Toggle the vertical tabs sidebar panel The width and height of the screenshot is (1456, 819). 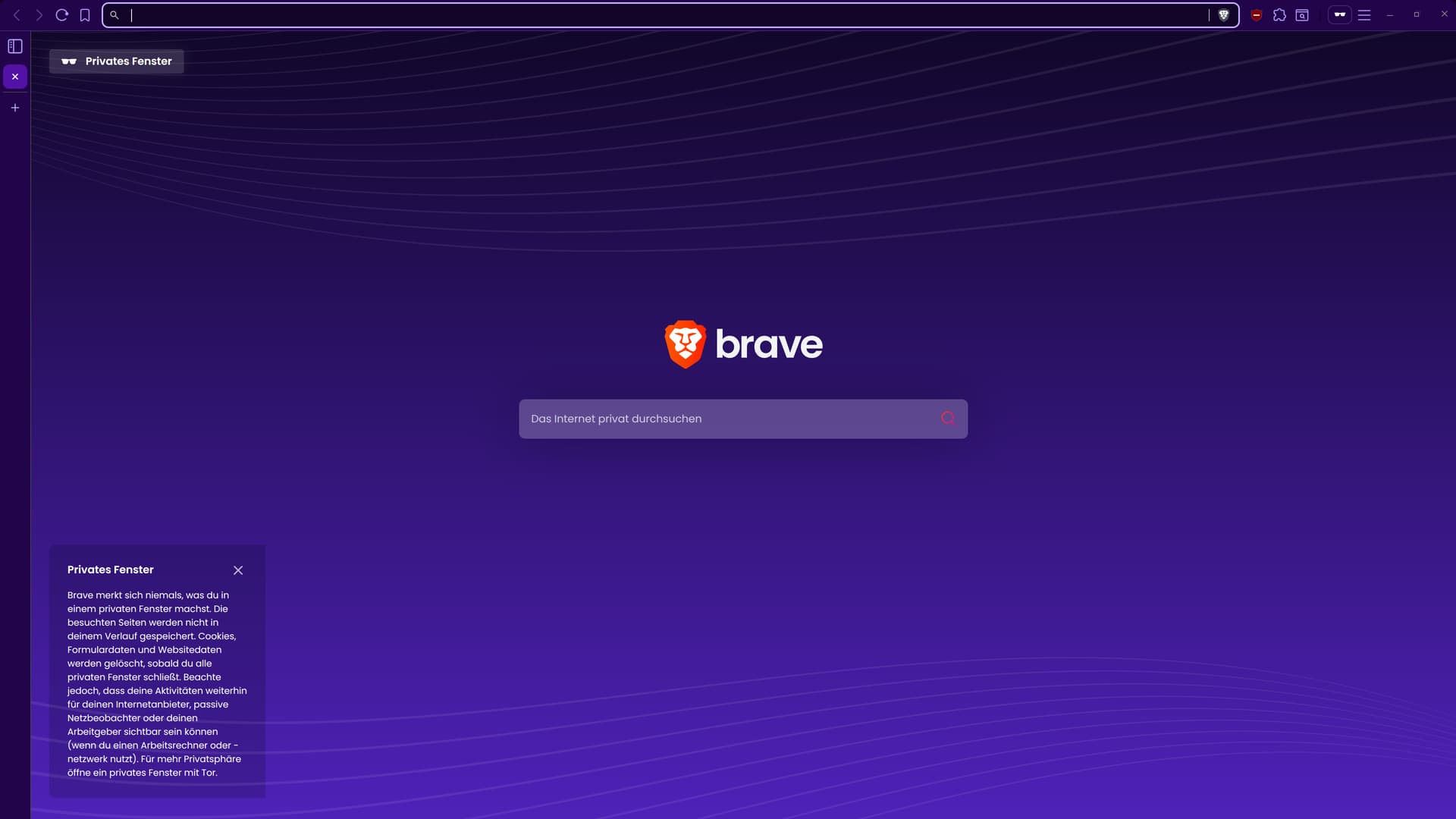click(x=15, y=46)
